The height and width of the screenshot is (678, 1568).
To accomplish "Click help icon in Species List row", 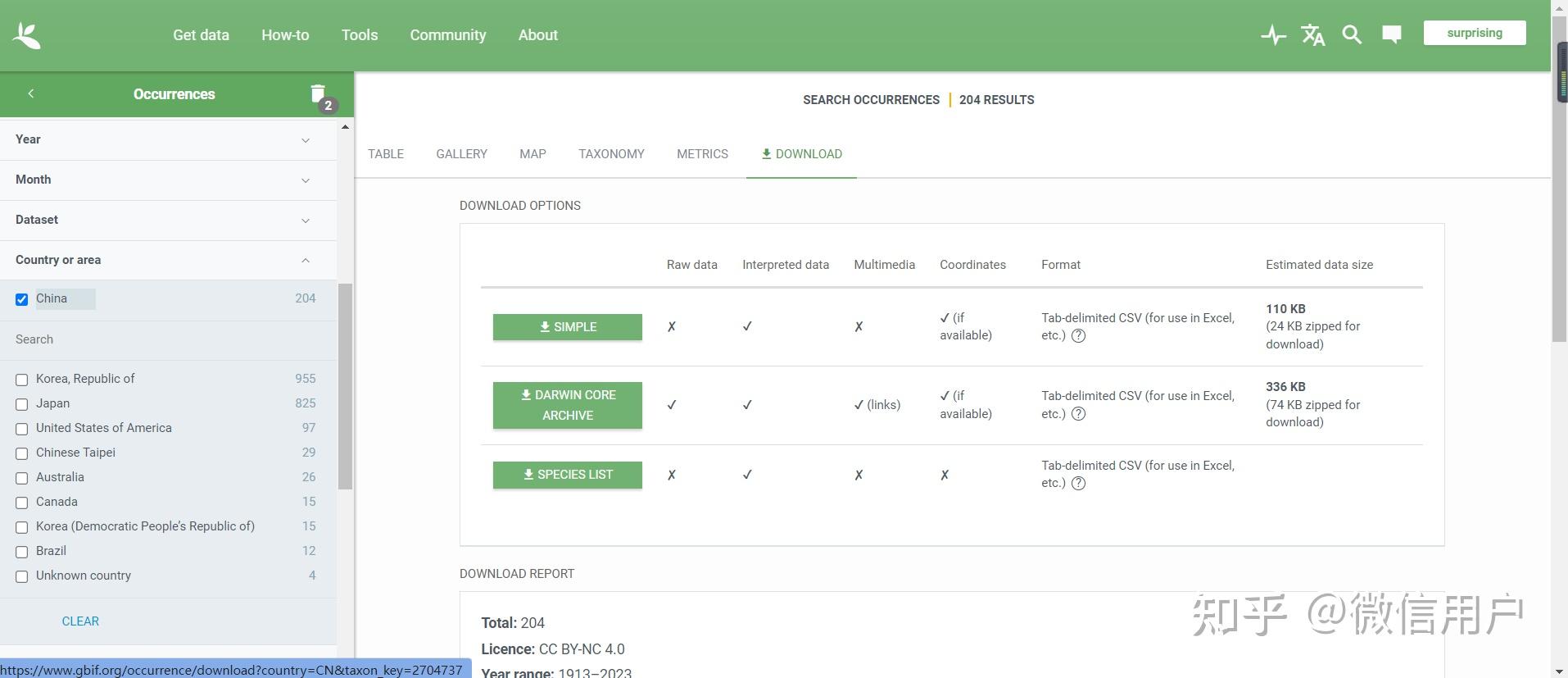I will (1079, 483).
